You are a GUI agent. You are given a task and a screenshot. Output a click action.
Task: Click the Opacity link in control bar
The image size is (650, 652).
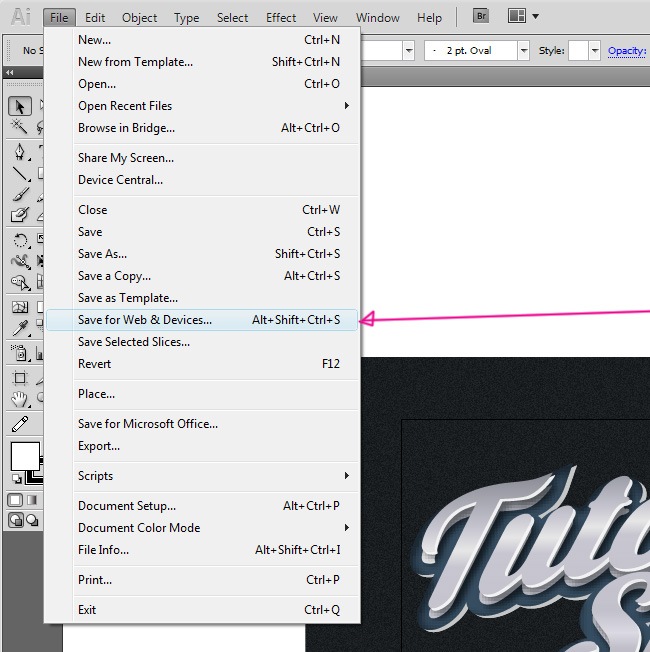[x=627, y=51]
